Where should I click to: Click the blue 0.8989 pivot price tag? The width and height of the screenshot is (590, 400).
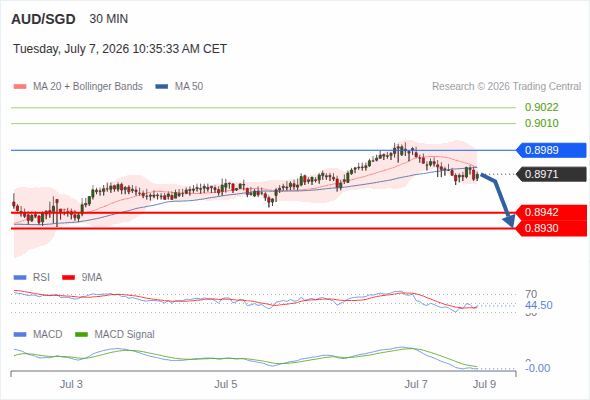point(551,150)
